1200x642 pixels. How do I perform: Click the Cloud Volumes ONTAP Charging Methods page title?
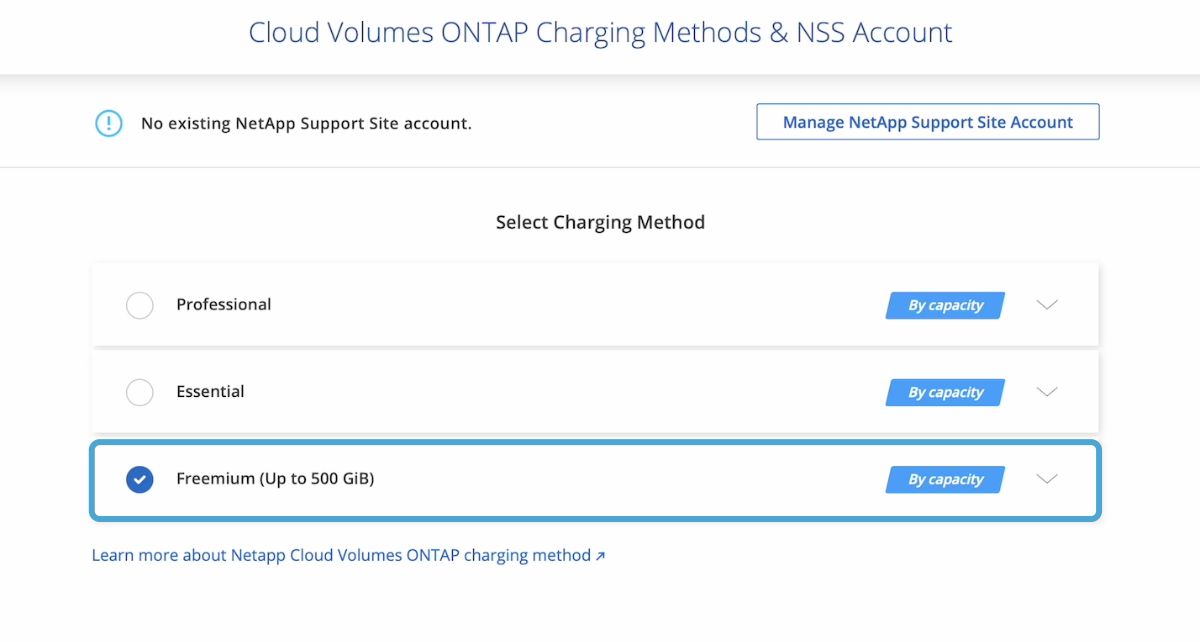[600, 32]
